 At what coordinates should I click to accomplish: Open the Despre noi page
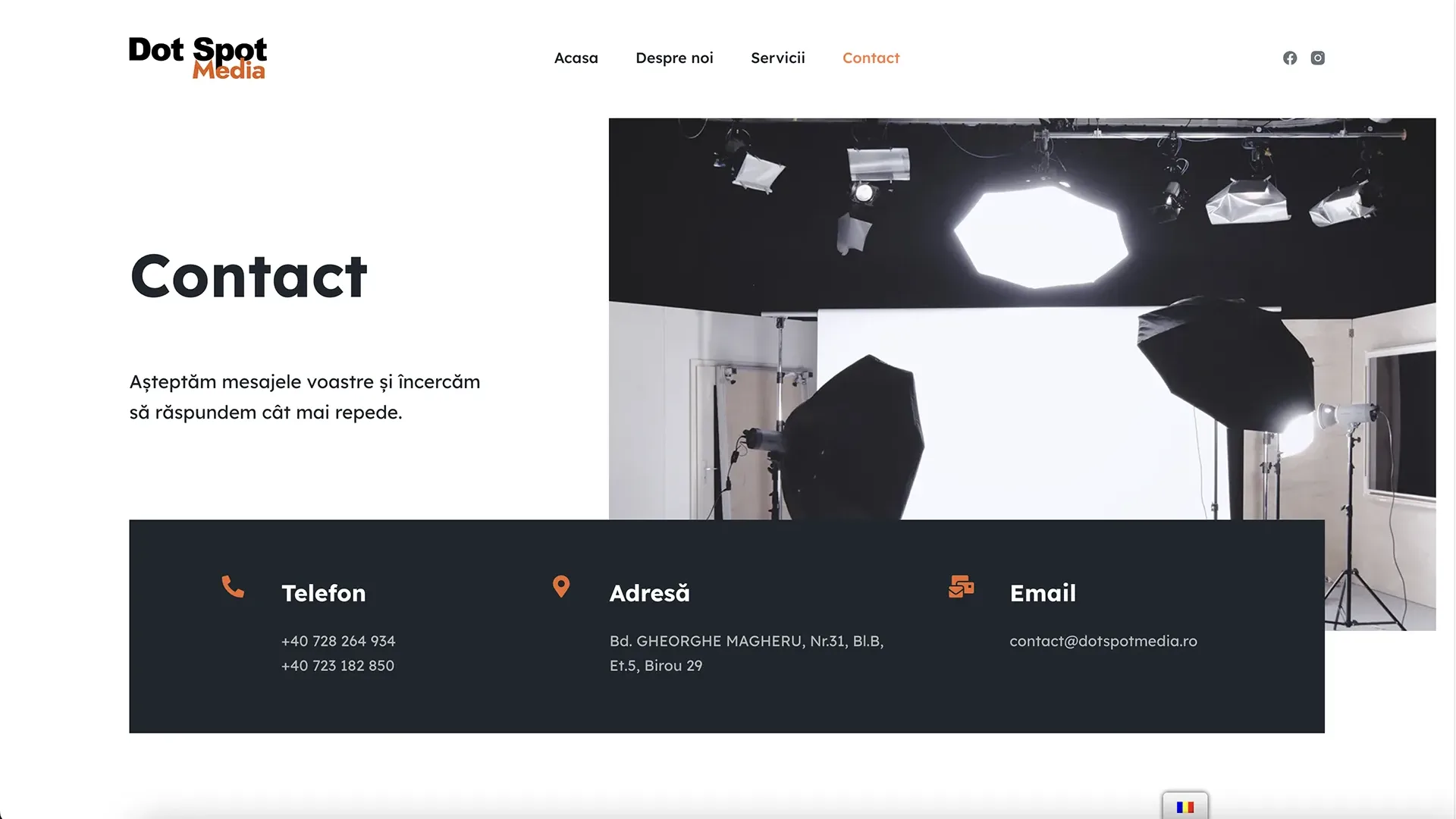point(674,58)
